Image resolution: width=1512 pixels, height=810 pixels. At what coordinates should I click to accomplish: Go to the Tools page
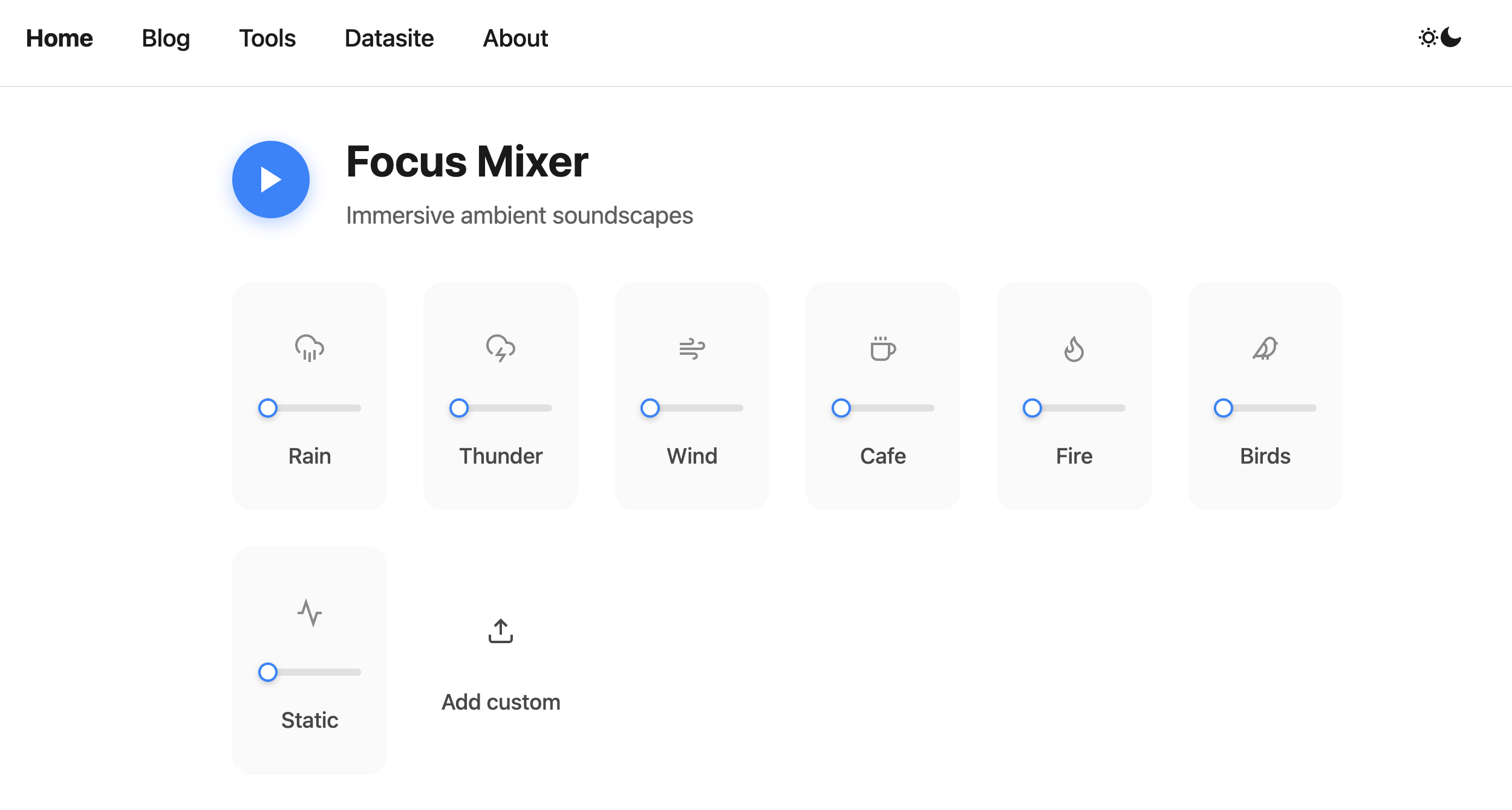[x=267, y=38]
